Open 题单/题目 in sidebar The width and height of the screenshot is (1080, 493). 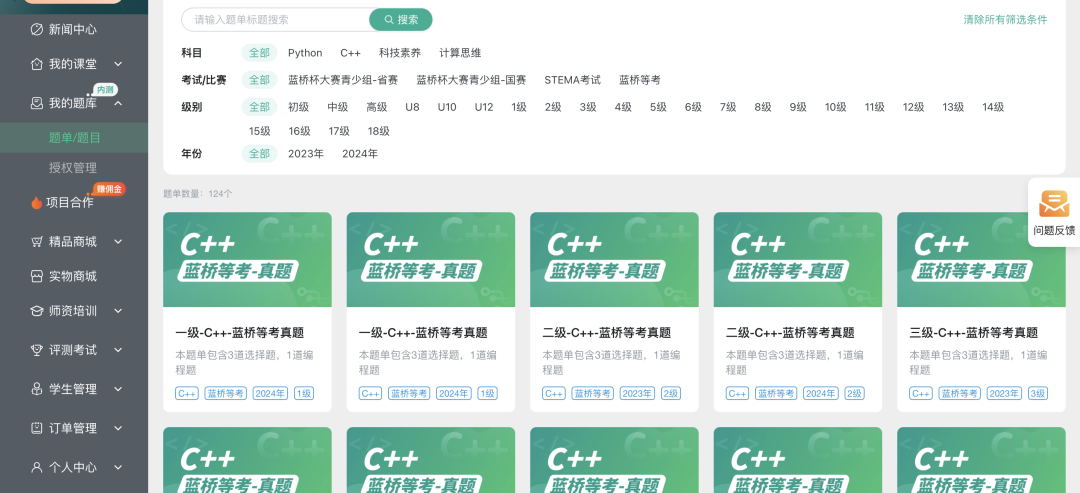[74, 138]
